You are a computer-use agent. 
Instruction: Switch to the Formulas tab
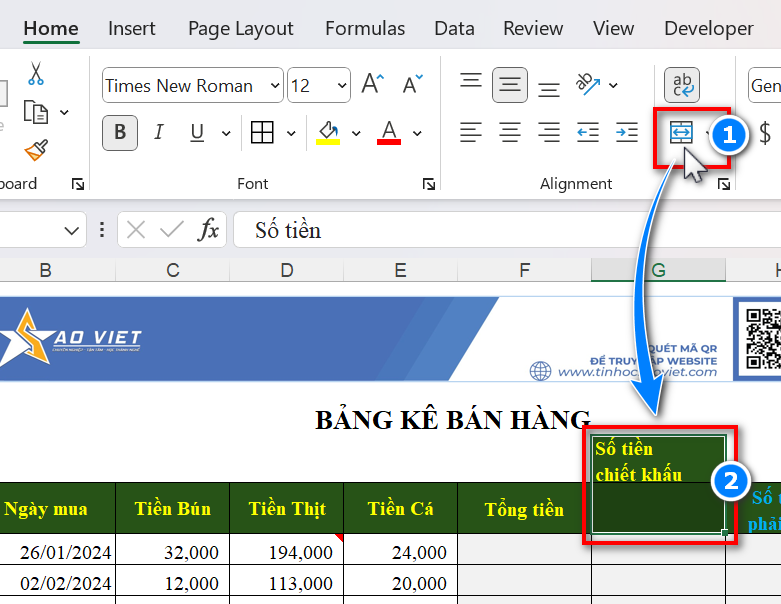(365, 28)
